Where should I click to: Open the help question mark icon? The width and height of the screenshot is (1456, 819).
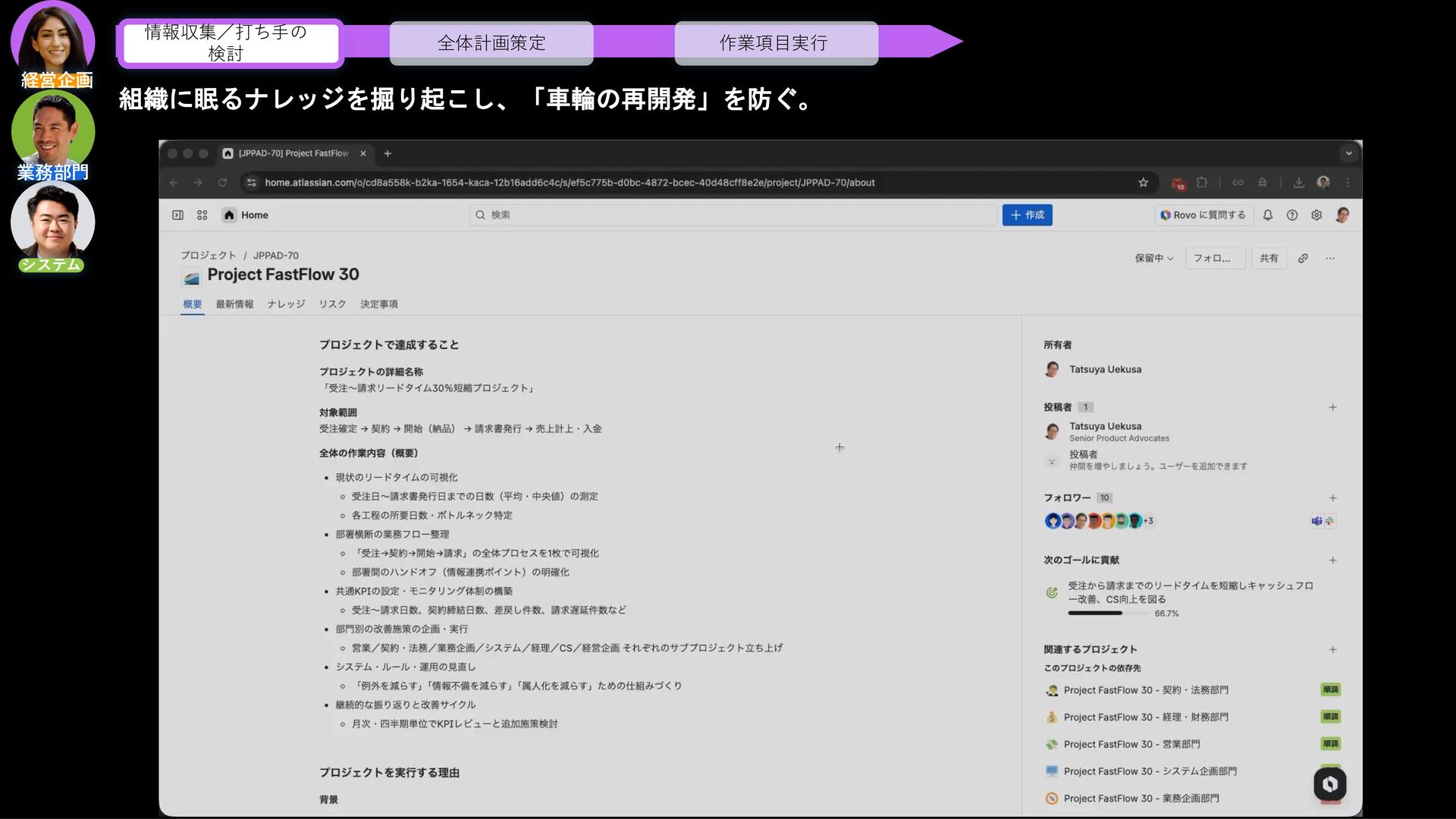(x=1292, y=215)
